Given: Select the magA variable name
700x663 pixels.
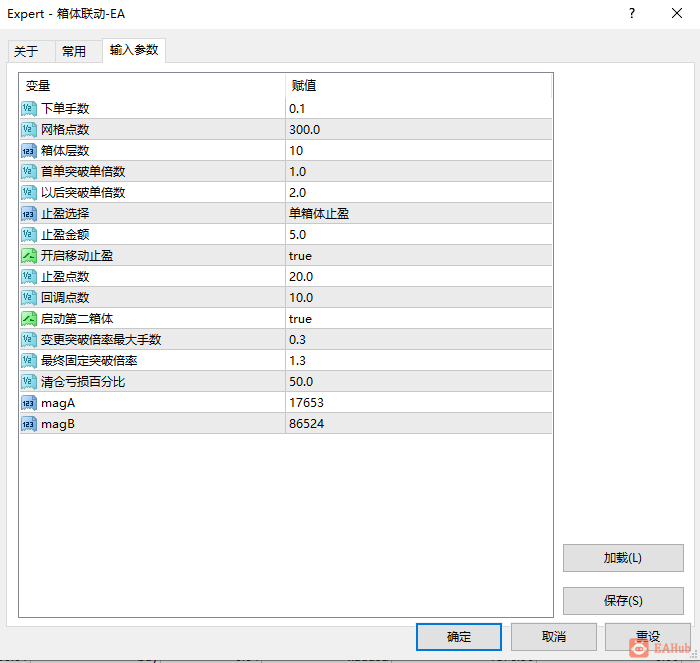Looking at the screenshot, I should [x=58, y=403].
